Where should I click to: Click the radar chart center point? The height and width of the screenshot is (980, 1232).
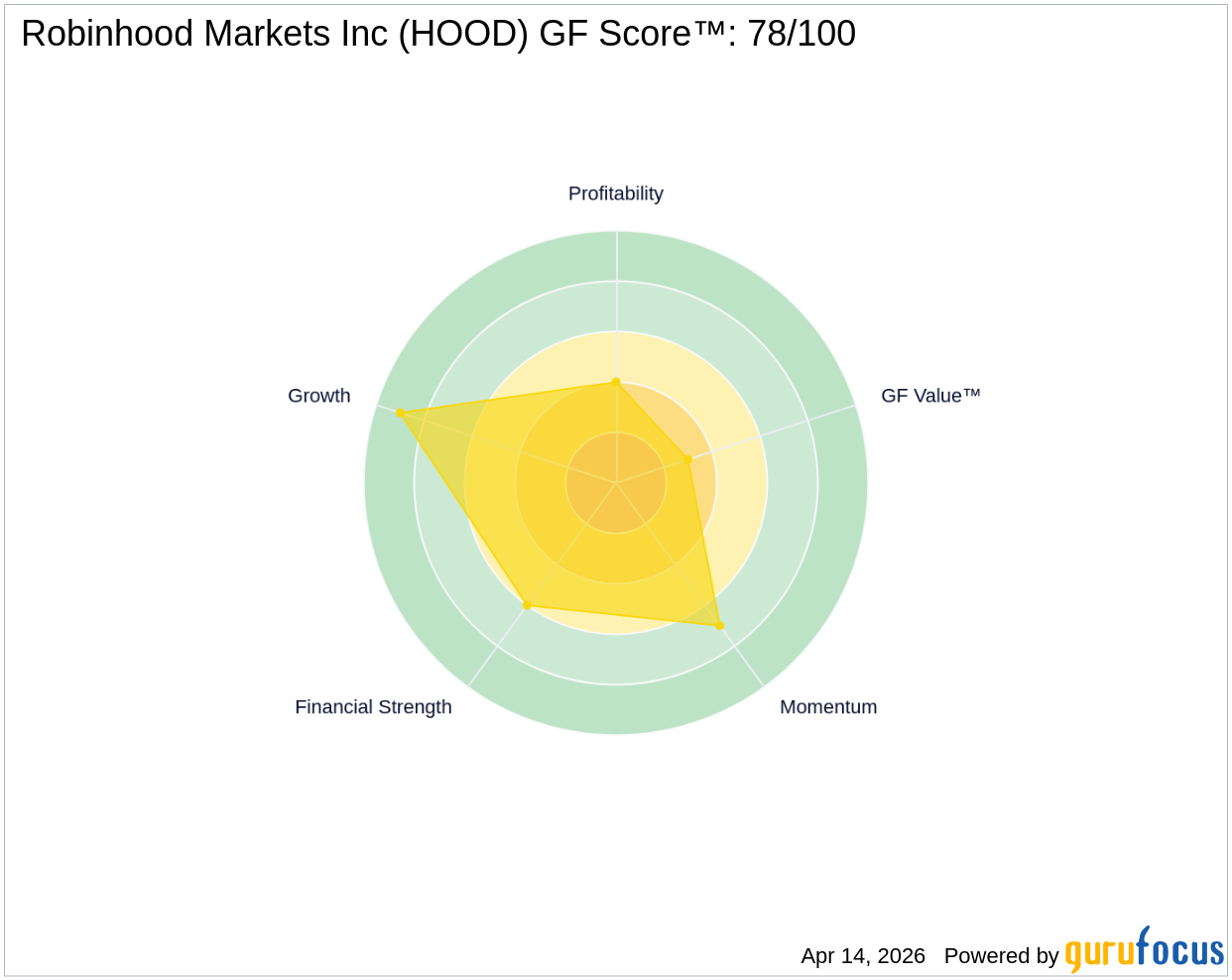(616, 483)
